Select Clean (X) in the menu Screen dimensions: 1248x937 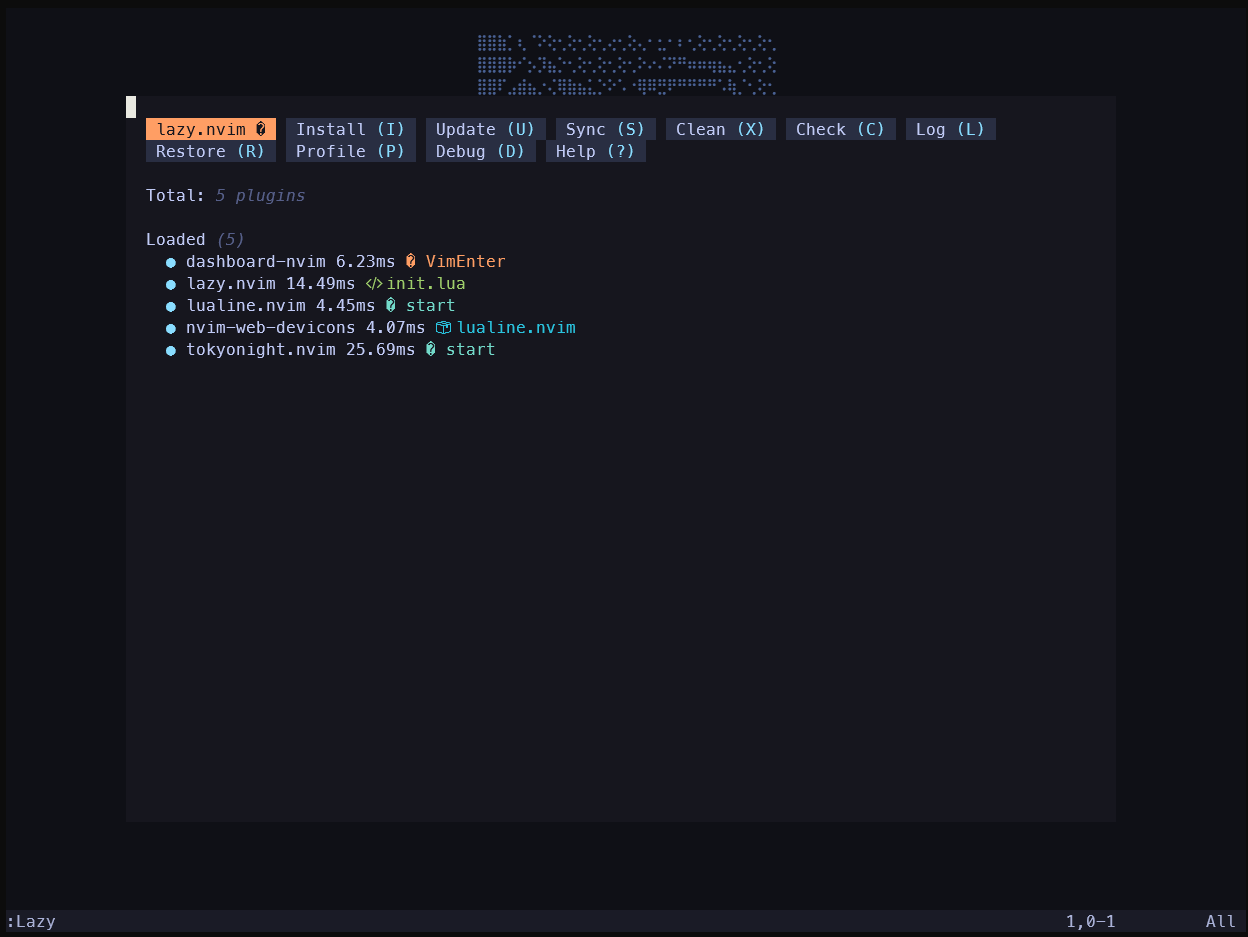tap(720, 129)
